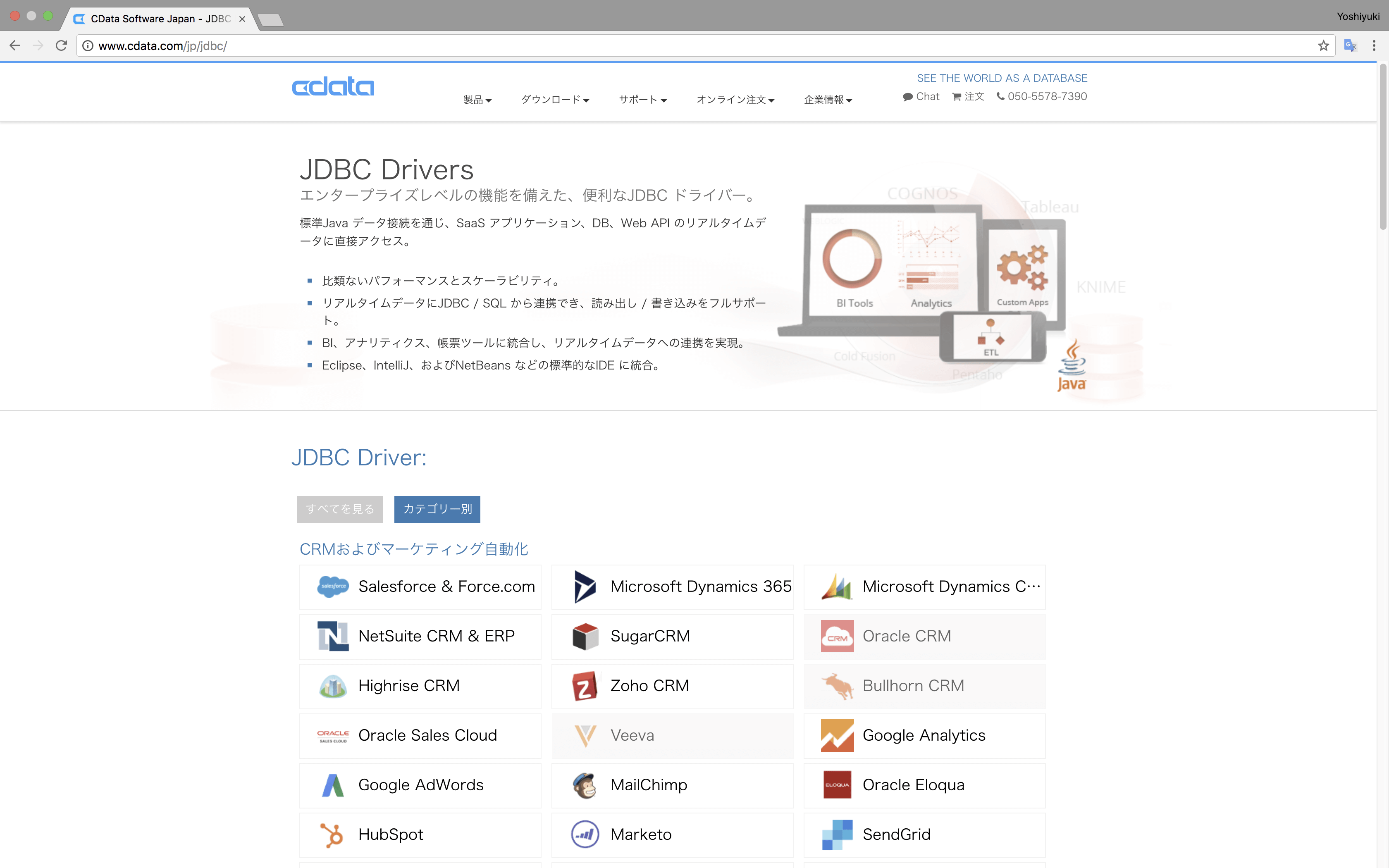The image size is (1389, 868).
Task: Click the page vertical scrollbar
Action: (1382, 148)
